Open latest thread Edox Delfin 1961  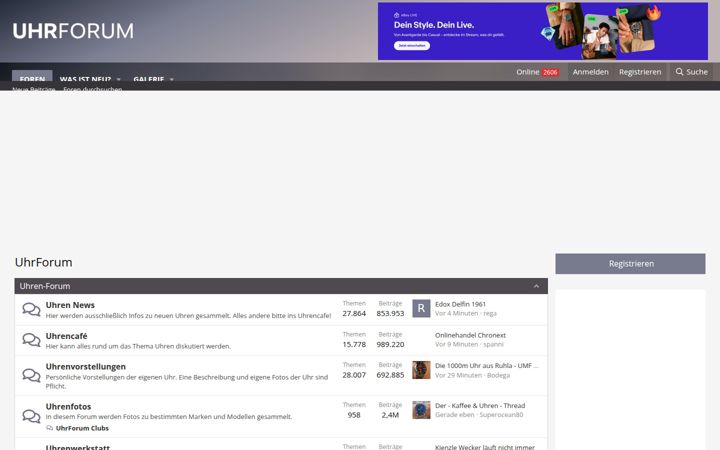pyautogui.click(x=461, y=304)
